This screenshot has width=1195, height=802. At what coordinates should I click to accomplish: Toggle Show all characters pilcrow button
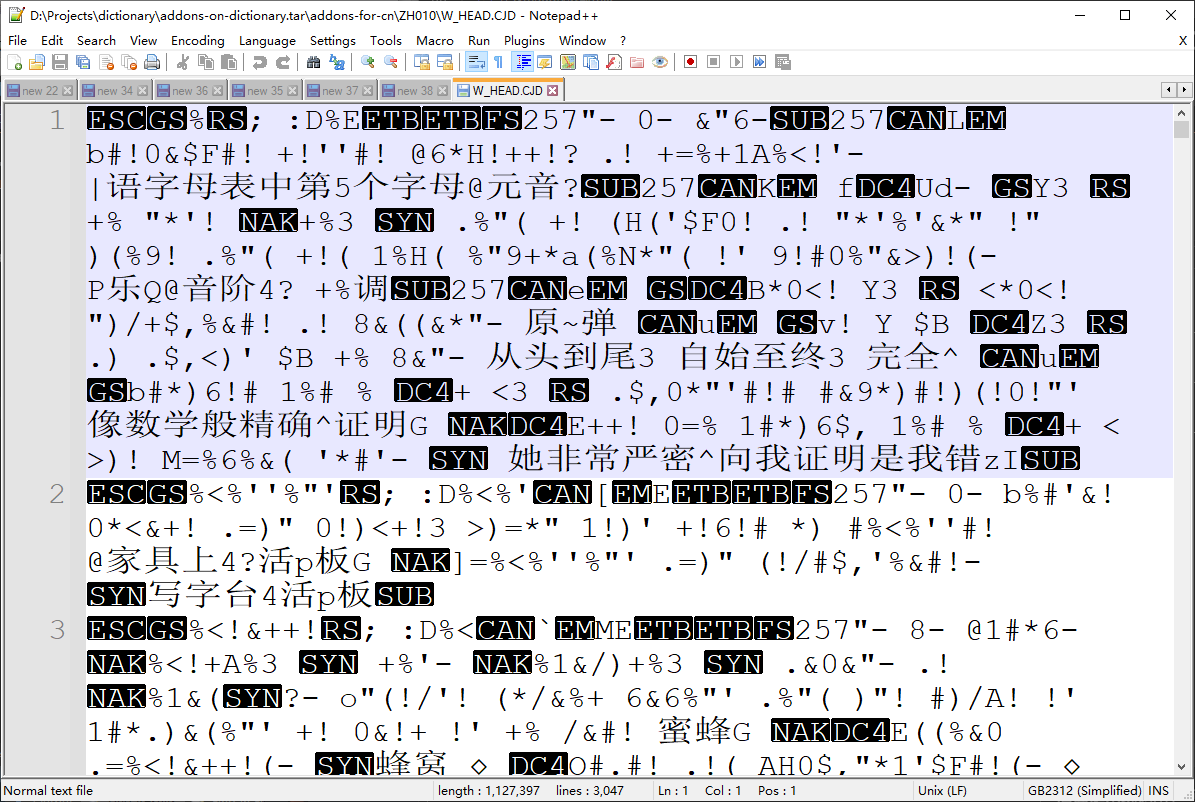click(x=498, y=62)
